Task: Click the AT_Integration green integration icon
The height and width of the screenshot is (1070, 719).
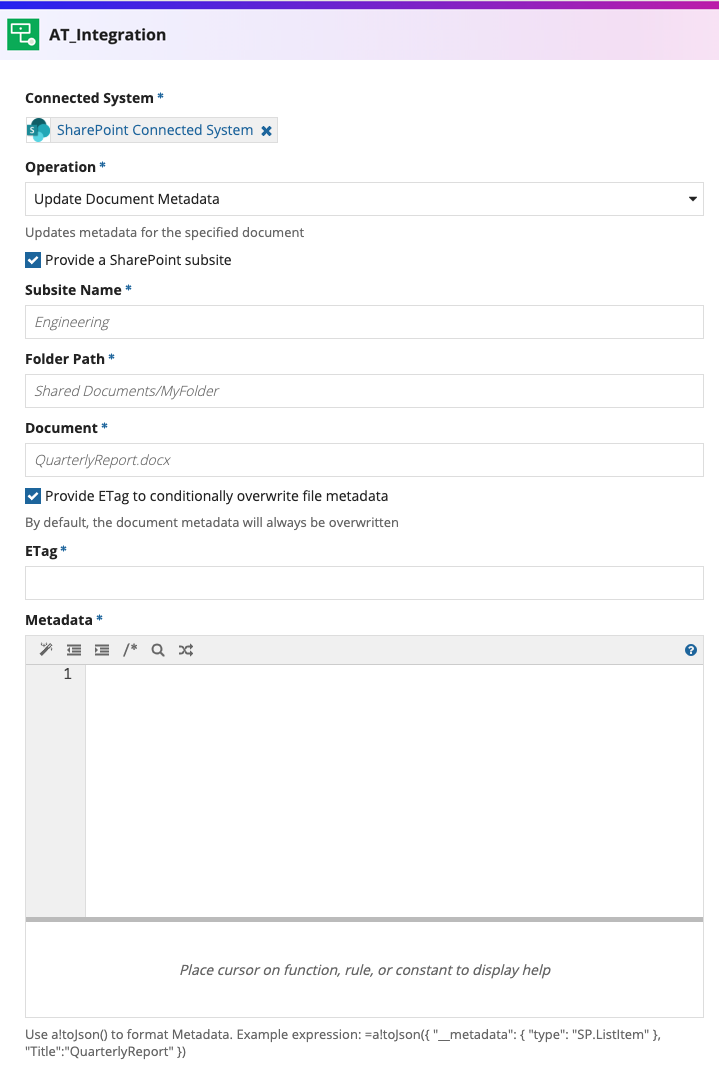Action: click(x=23, y=34)
